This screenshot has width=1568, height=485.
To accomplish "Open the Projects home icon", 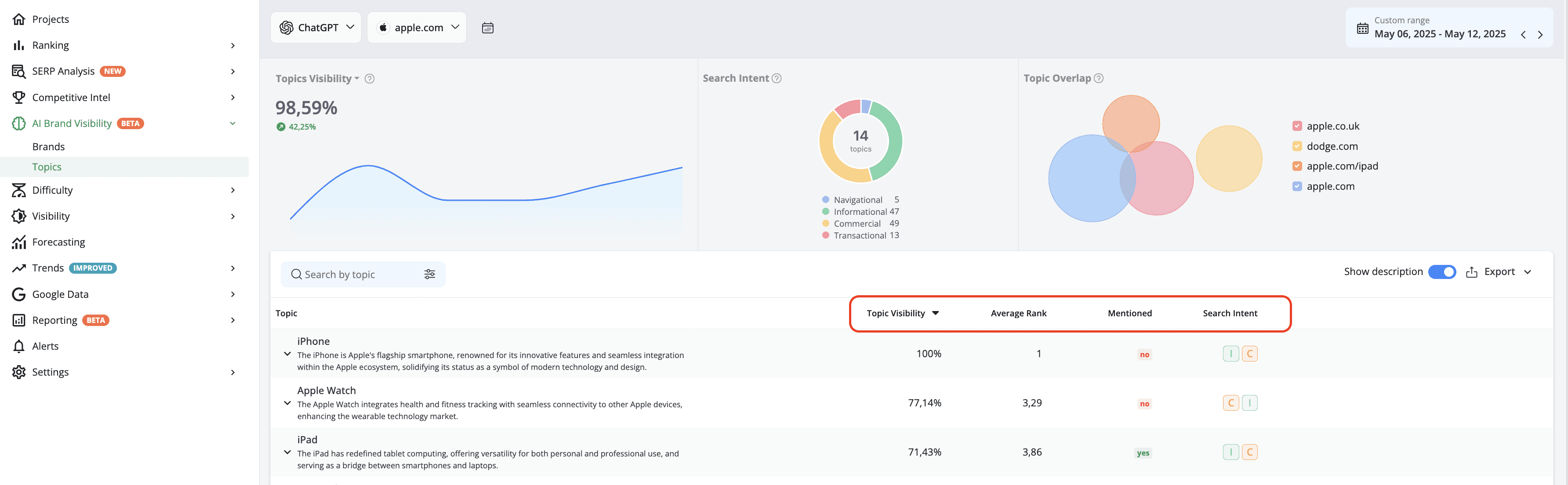I will (19, 19).
